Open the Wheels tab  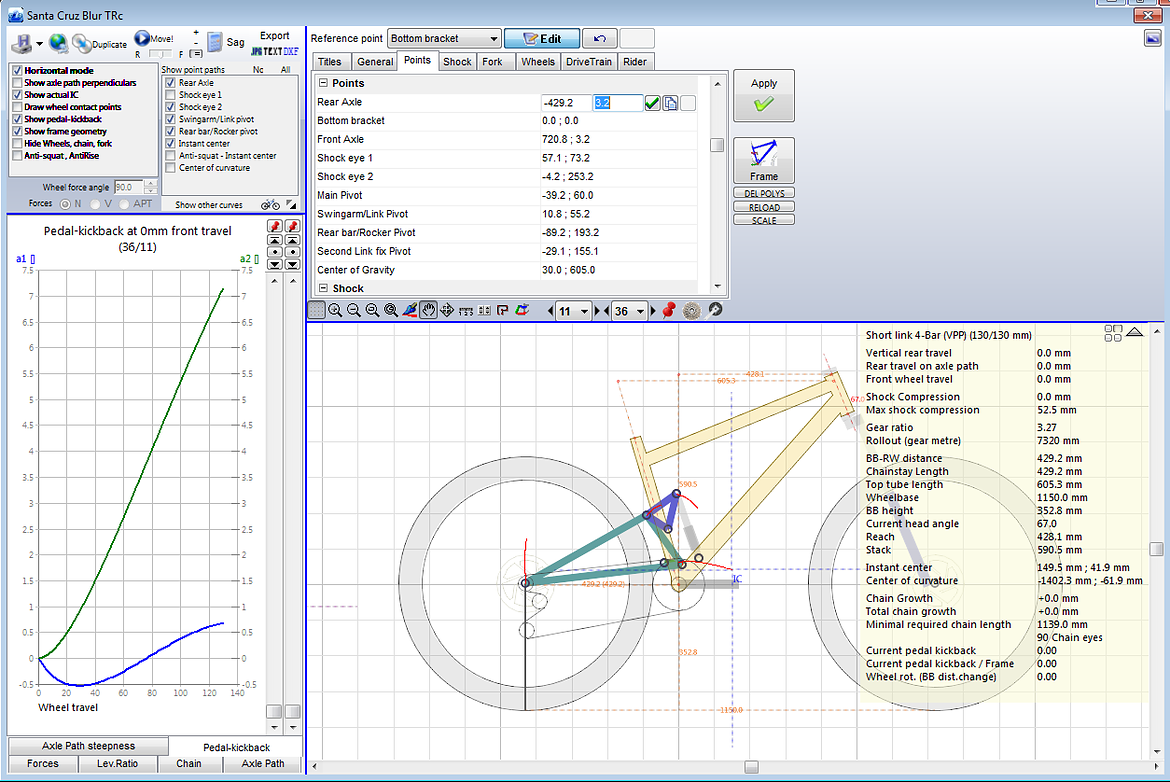point(538,62)
